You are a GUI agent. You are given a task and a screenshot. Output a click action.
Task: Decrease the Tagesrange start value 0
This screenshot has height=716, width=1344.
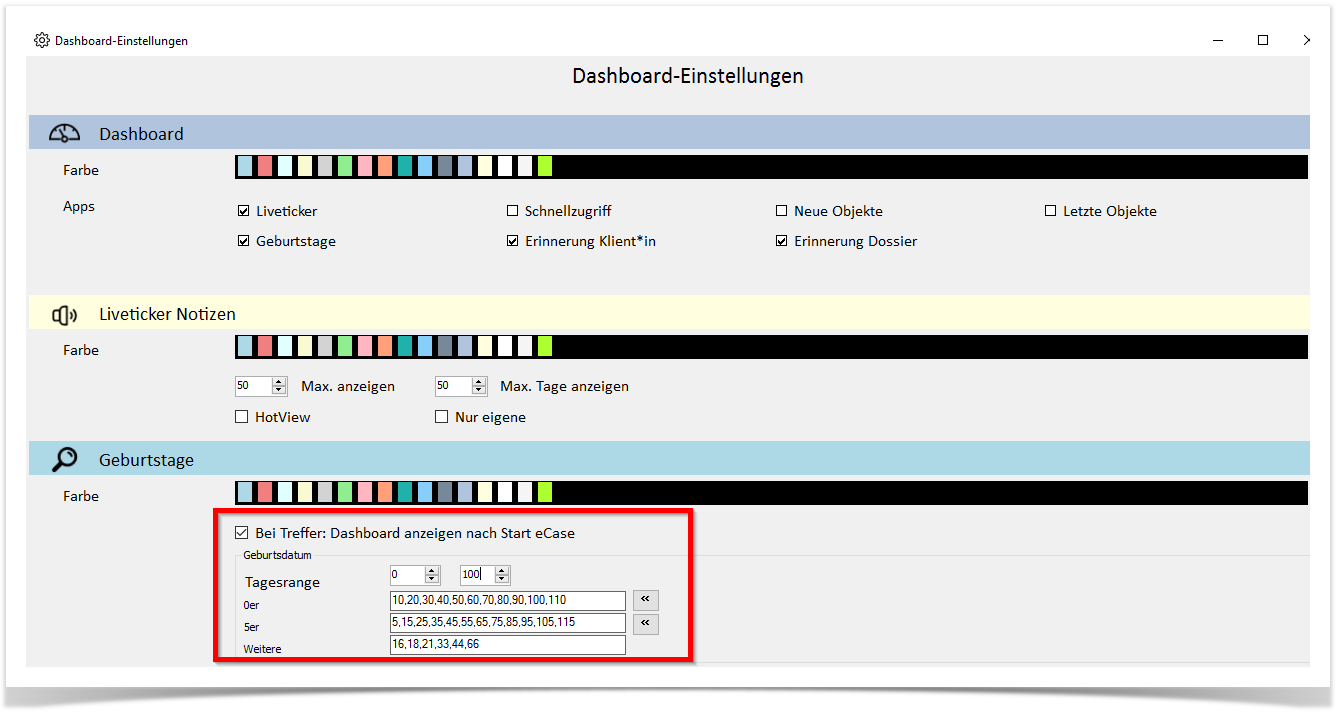pyautogui.click(x=432, y=579)
